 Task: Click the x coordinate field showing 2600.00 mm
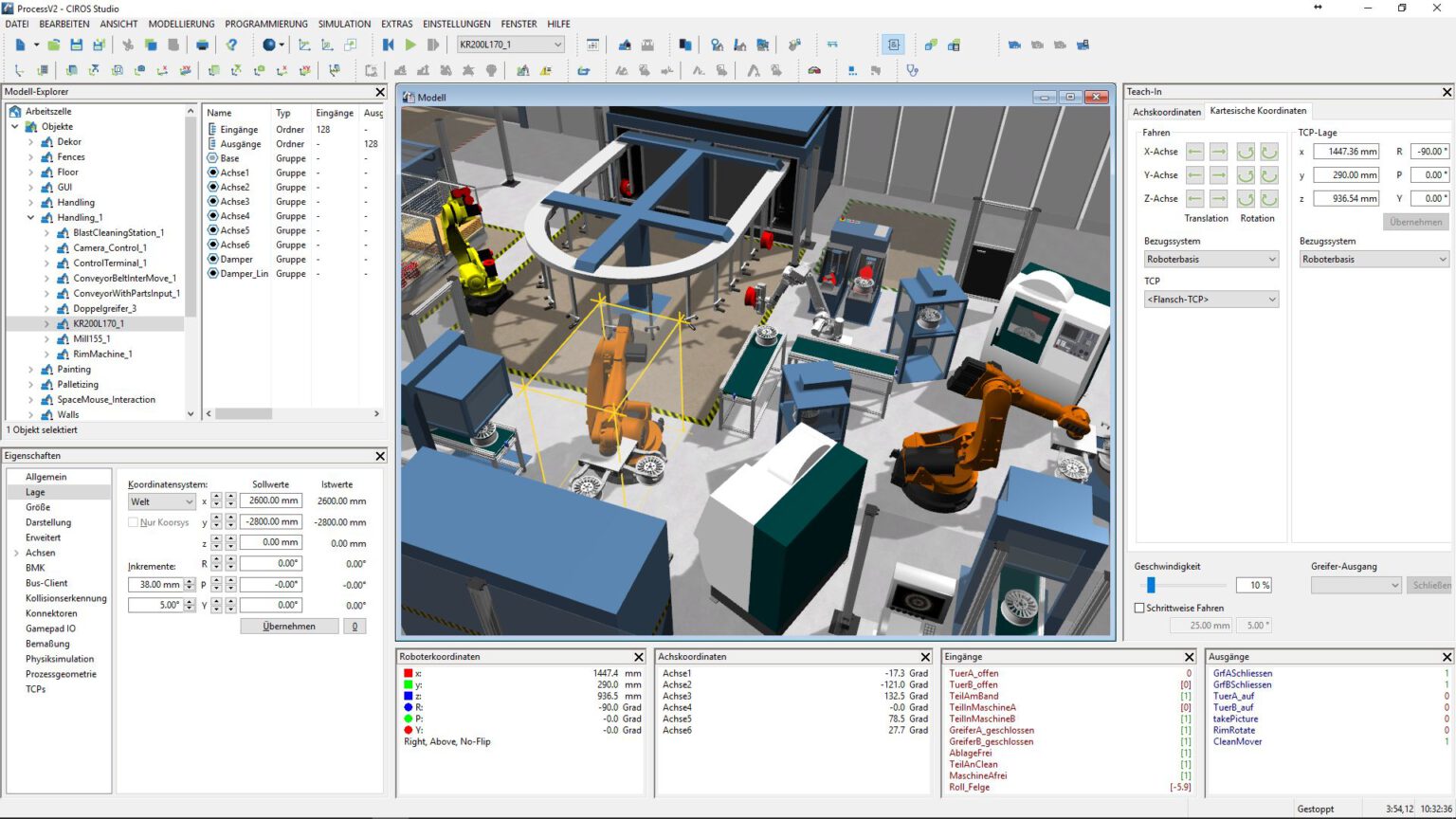270,500
